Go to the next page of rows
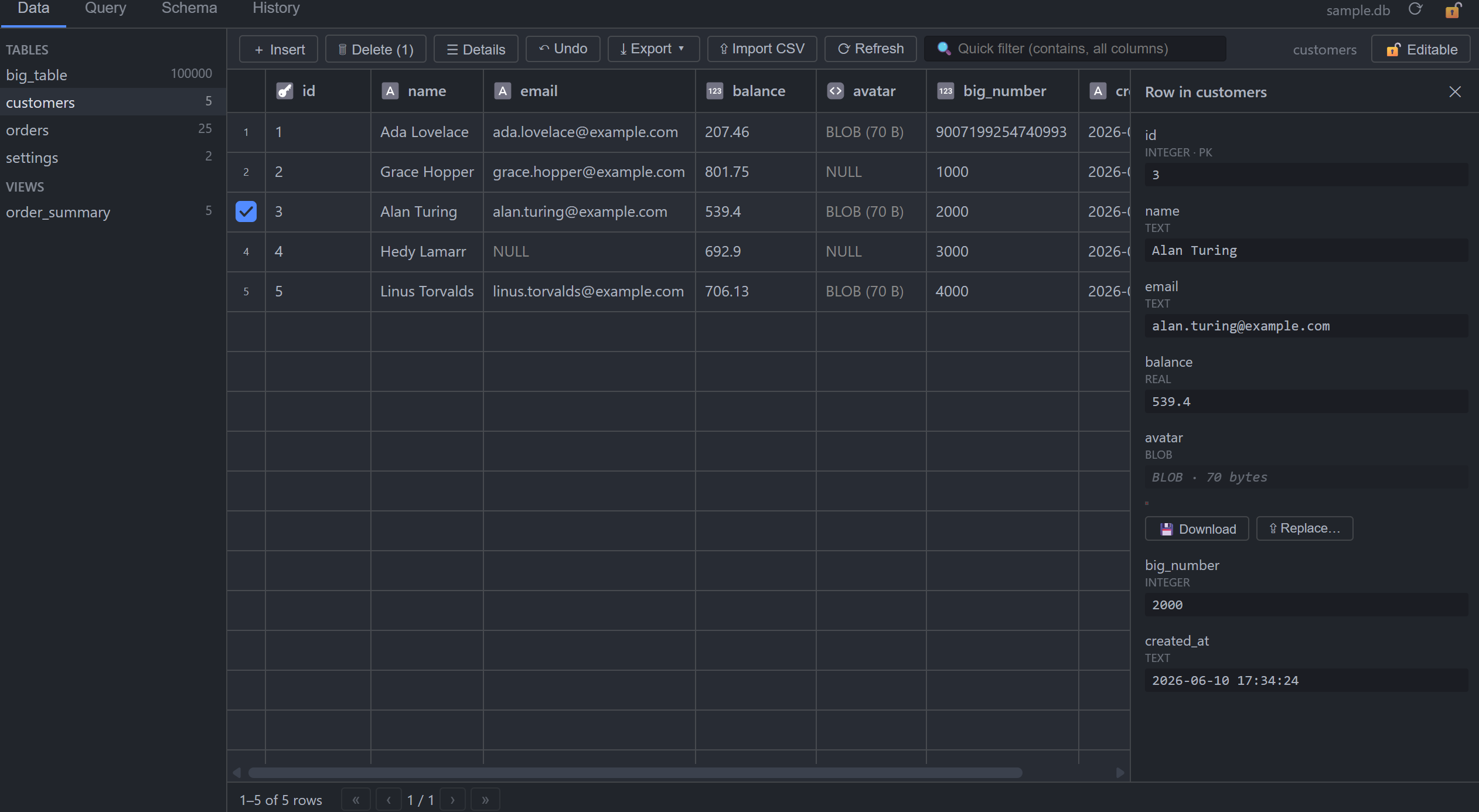The width and height of the screenshot is (1479, 812). (452, 800)
